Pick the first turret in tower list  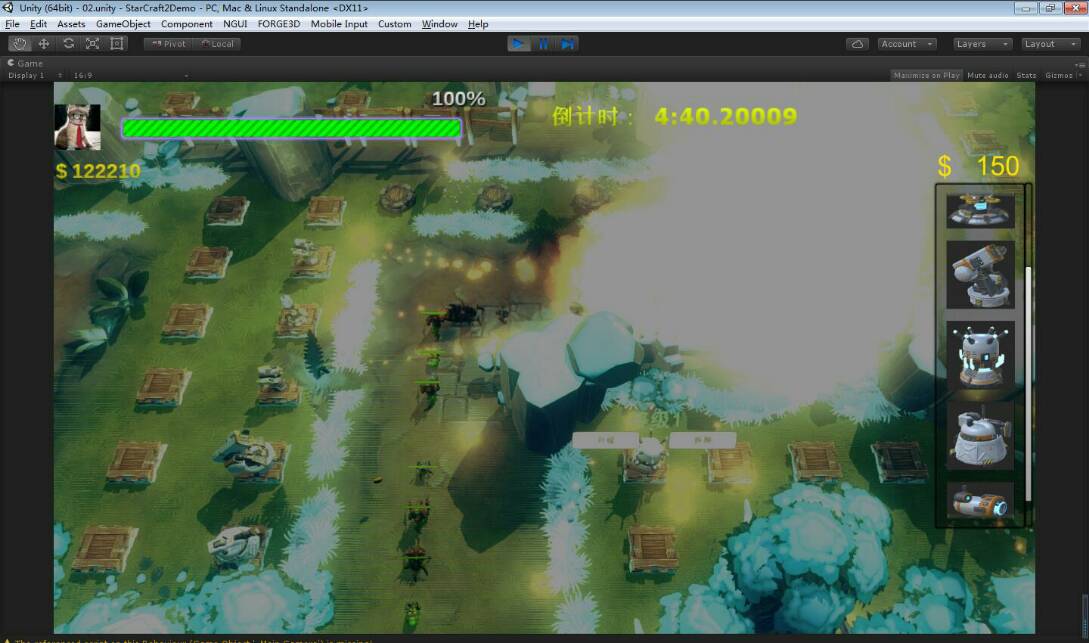(980, 210)
